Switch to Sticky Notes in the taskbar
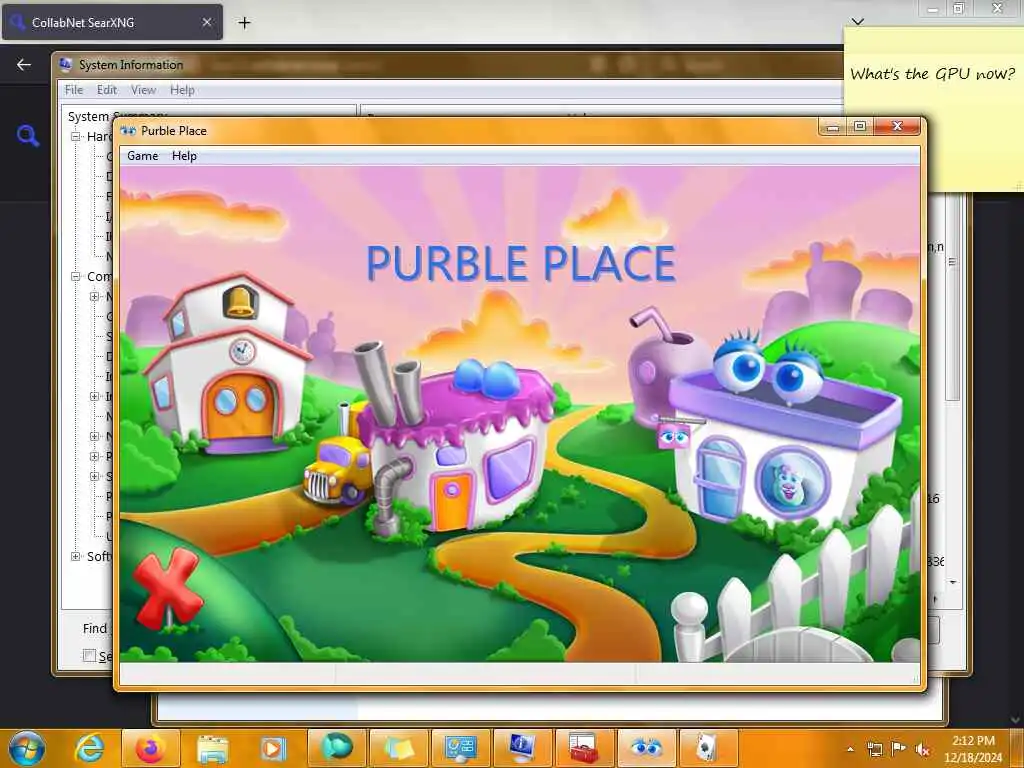Viewport: 1024px width, 768px height. [x=398, y=748]
